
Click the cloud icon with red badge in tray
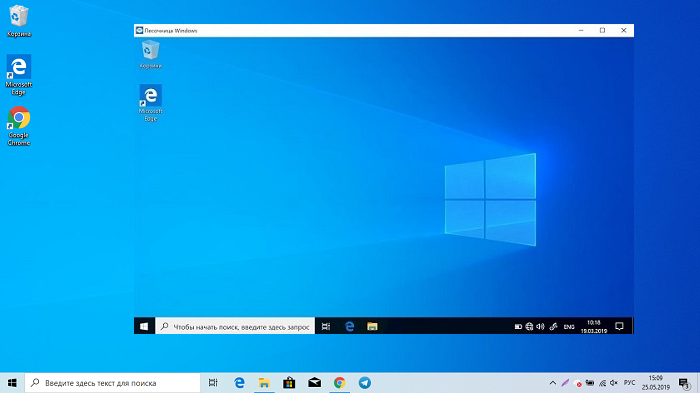tap(578, 383)
